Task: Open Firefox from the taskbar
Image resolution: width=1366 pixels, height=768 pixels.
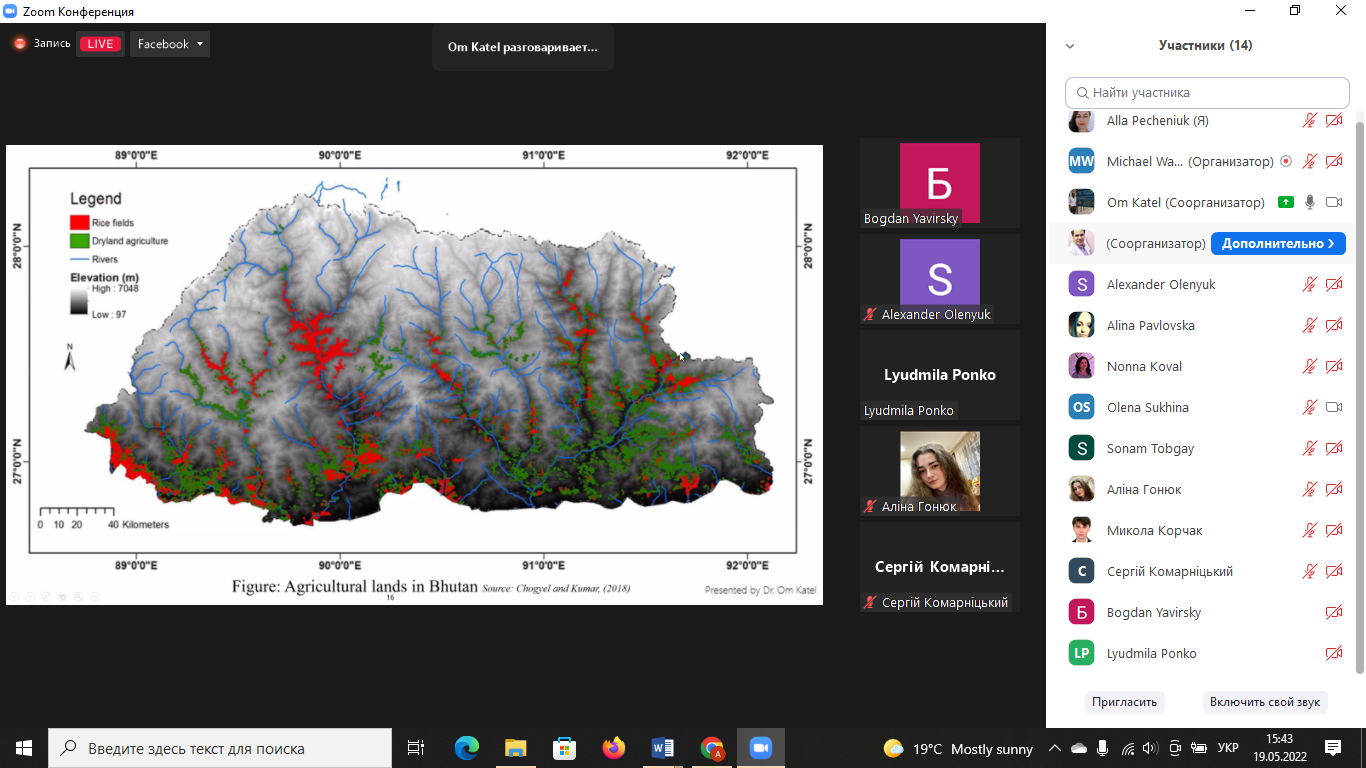Action: pos(613,748)
